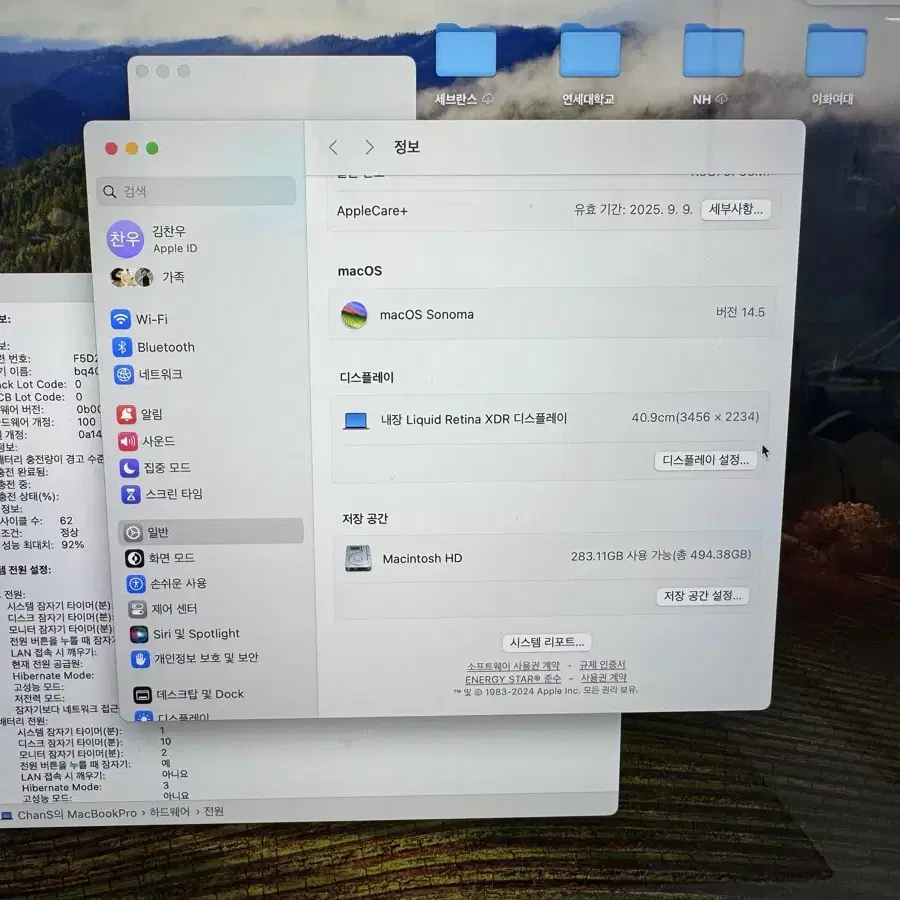Viewport: 900px width, 900px height.
Task: Click "283.11GB 사용 가능(총 494.38GB)" storage text
Action: pos(661,555)
